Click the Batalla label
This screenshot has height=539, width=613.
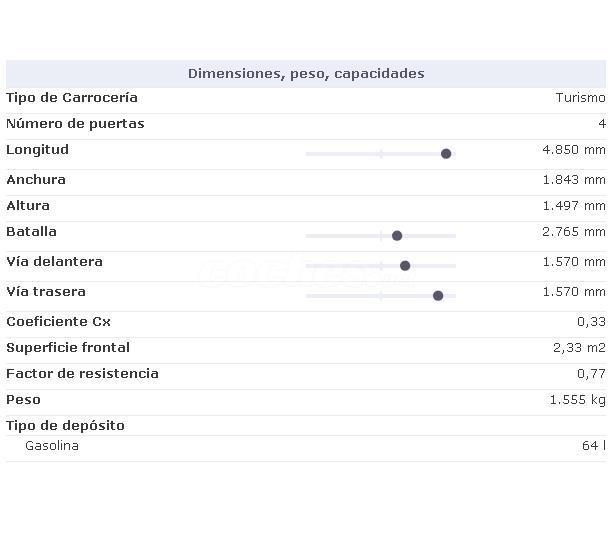pos(31,232)
